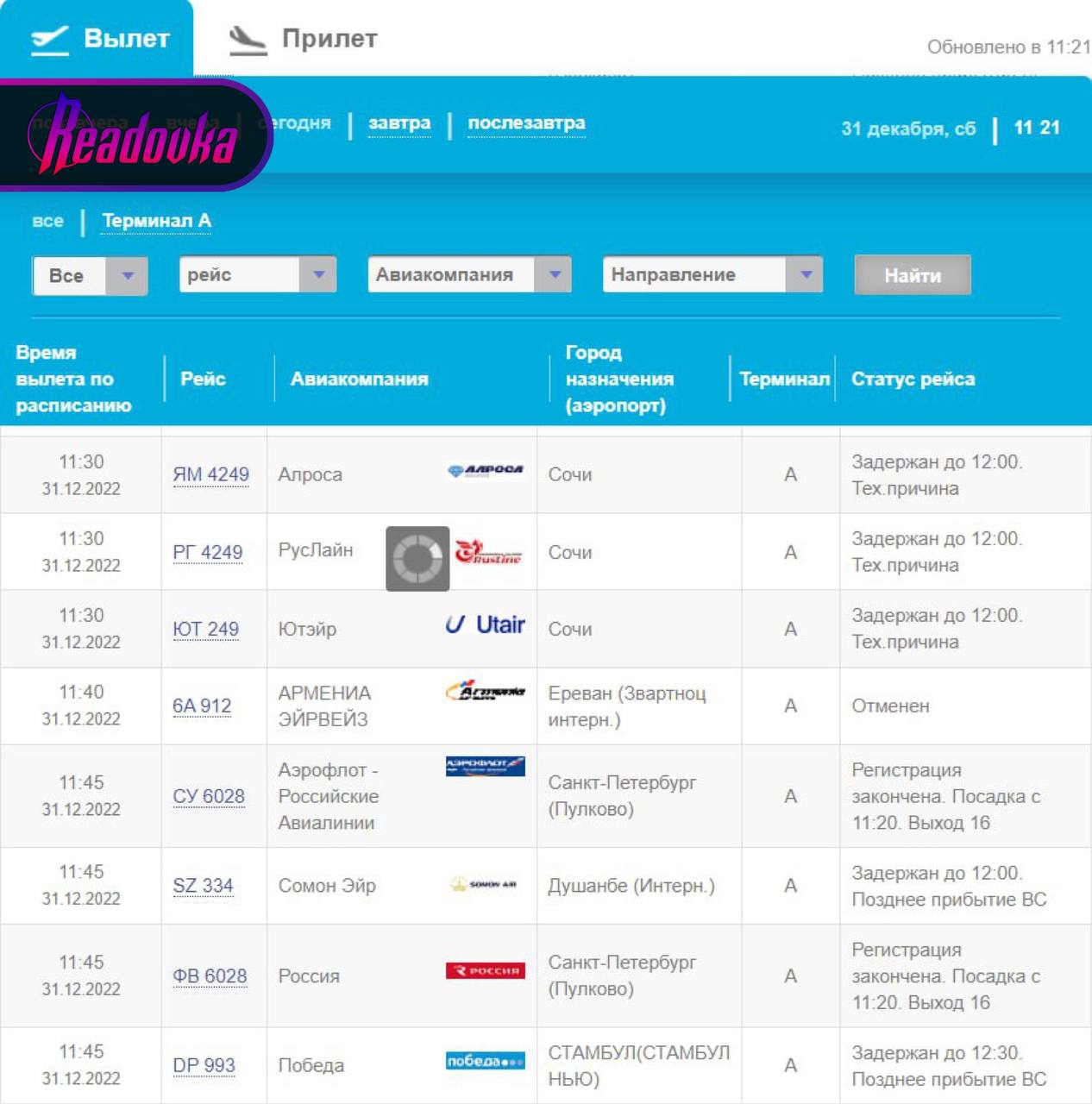1092x1104 pixels.
Task: Click the blue Pobeda airline logo
Action: click(485, 1061)
